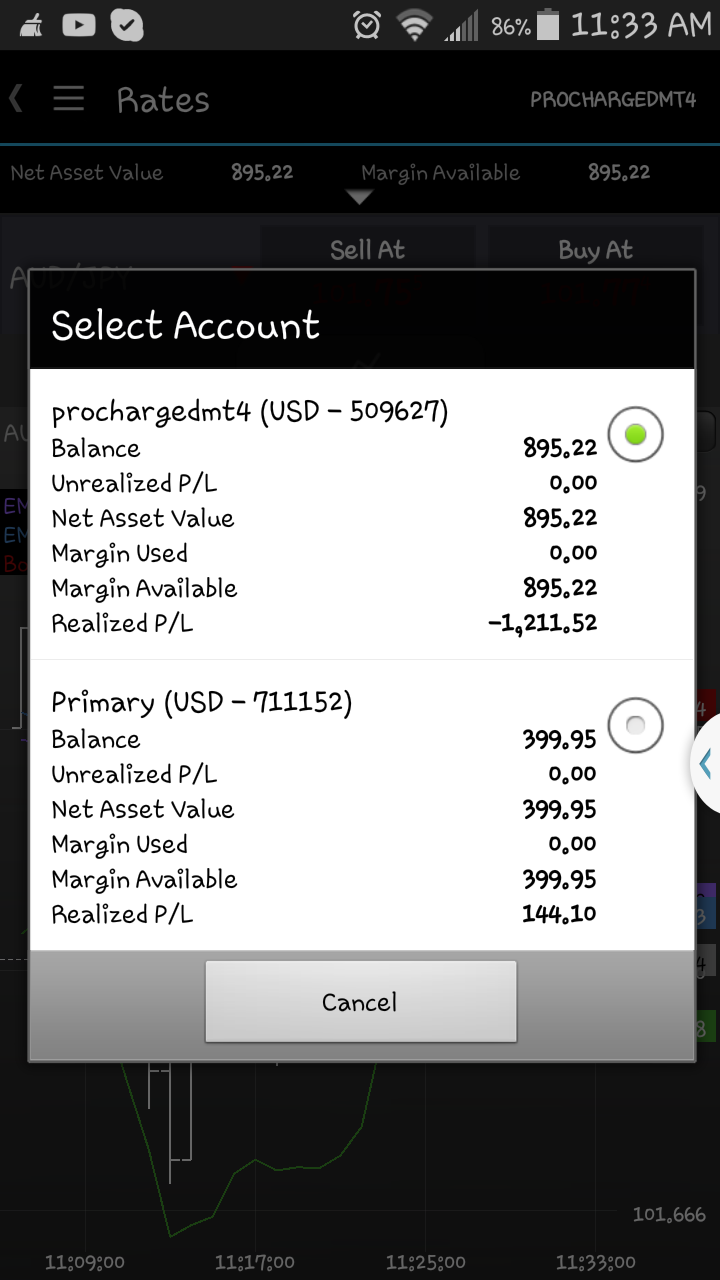Tap the PROCHARGEDMT4 account name in header
Screen dimensions: 720x1280
tap(612, 100)
